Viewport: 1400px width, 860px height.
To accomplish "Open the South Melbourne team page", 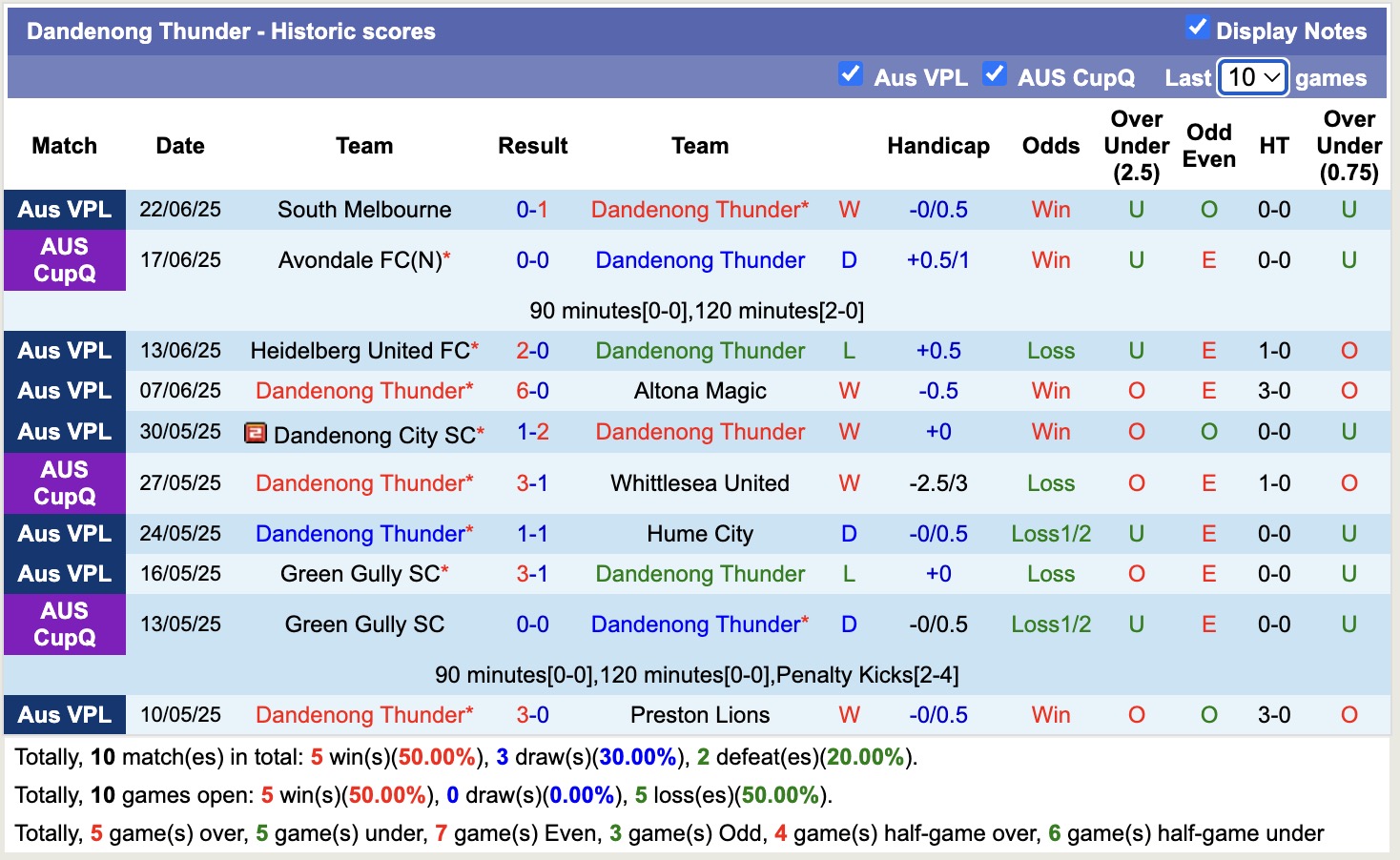I will point(363,209).
